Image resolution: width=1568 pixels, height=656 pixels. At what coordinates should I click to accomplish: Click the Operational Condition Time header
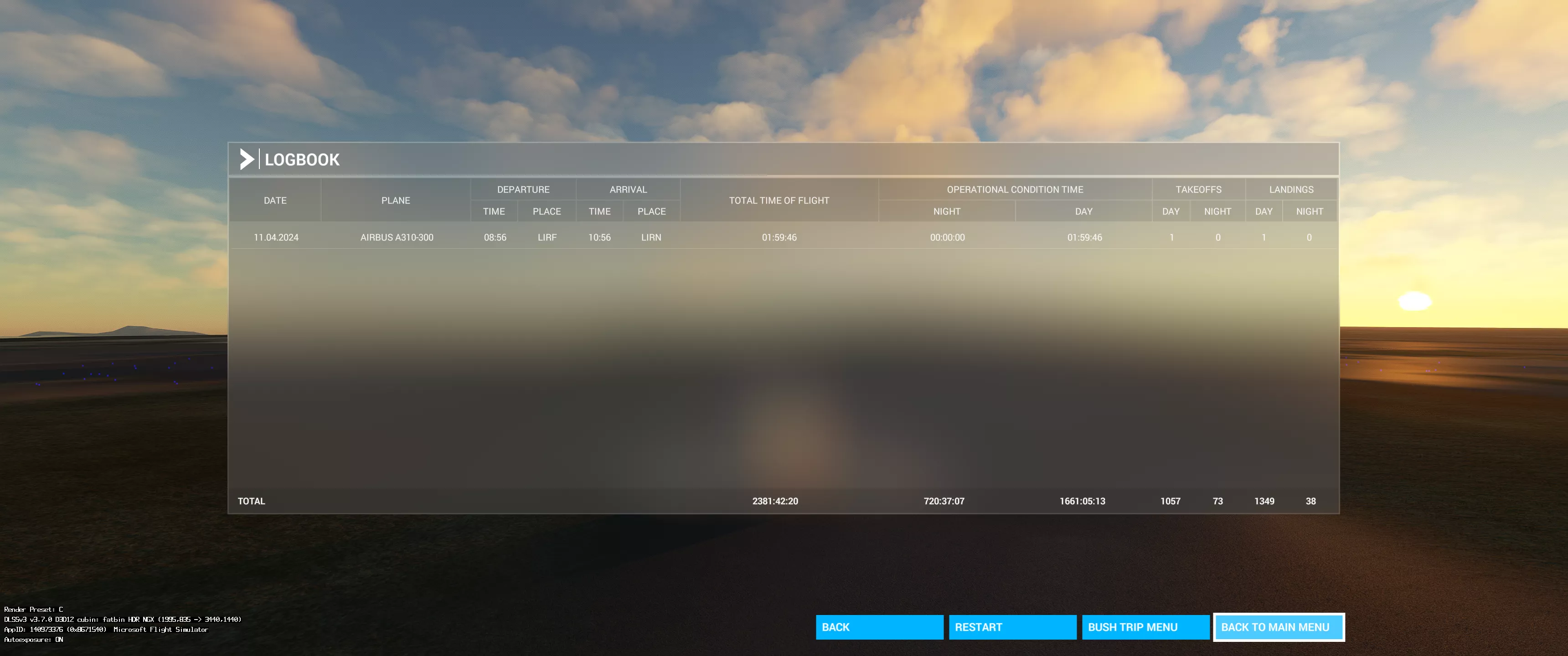[x=1015, y=189]
